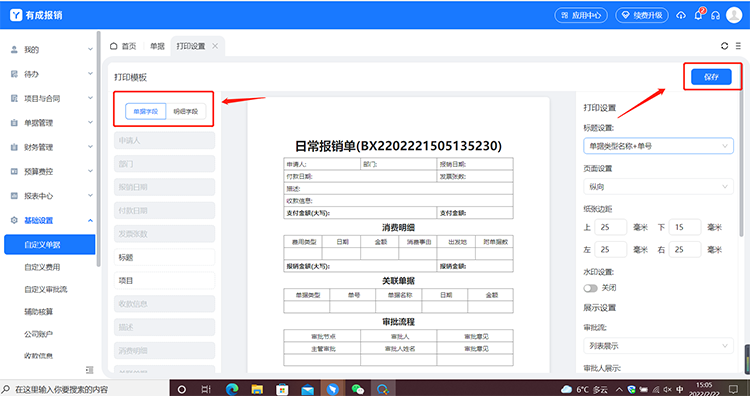The image size is (750, 396).
Task: Click the 日常报销单 title in preview
Action: [x=398, y=146]
